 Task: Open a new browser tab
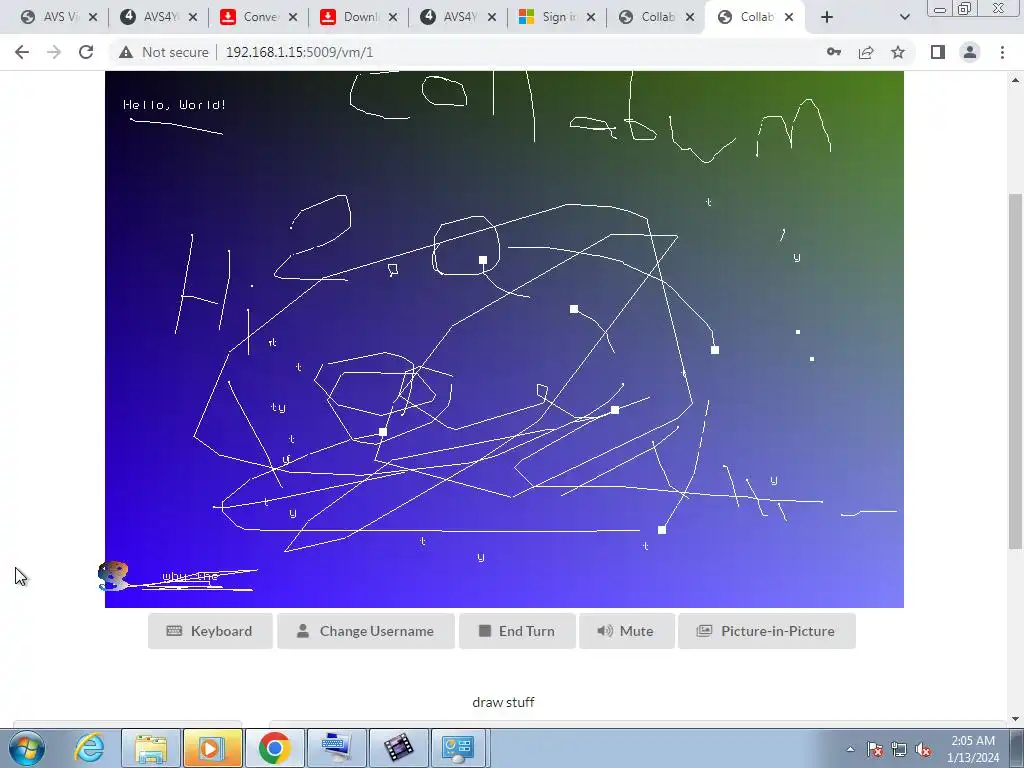[827, 18]
